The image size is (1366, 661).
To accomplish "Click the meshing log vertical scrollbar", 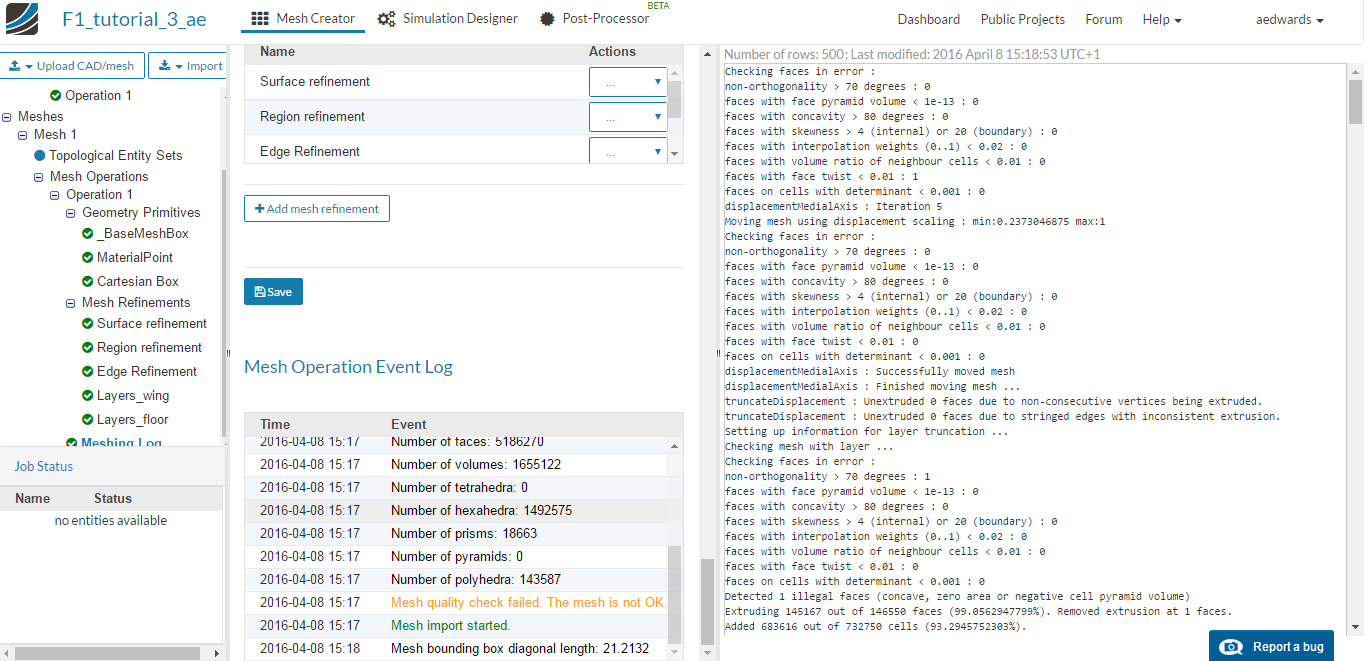I will tap(1355, 100).
